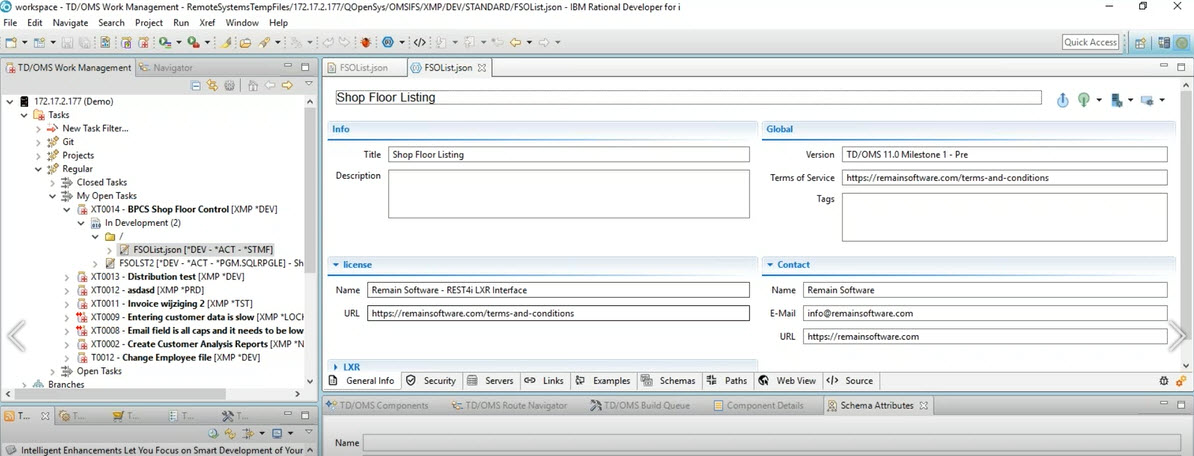Collapse the My Open Tasks node
This screenshot has height=456, width=1194.
point(52,196)
